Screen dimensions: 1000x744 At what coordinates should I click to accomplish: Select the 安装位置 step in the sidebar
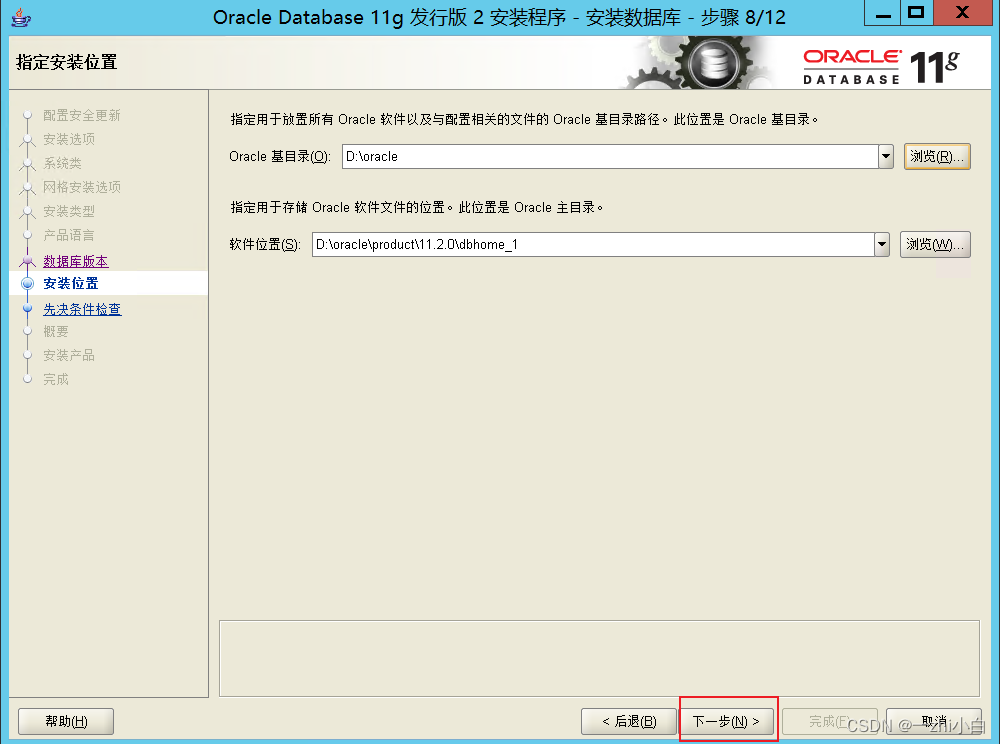[x=70, y=283]
